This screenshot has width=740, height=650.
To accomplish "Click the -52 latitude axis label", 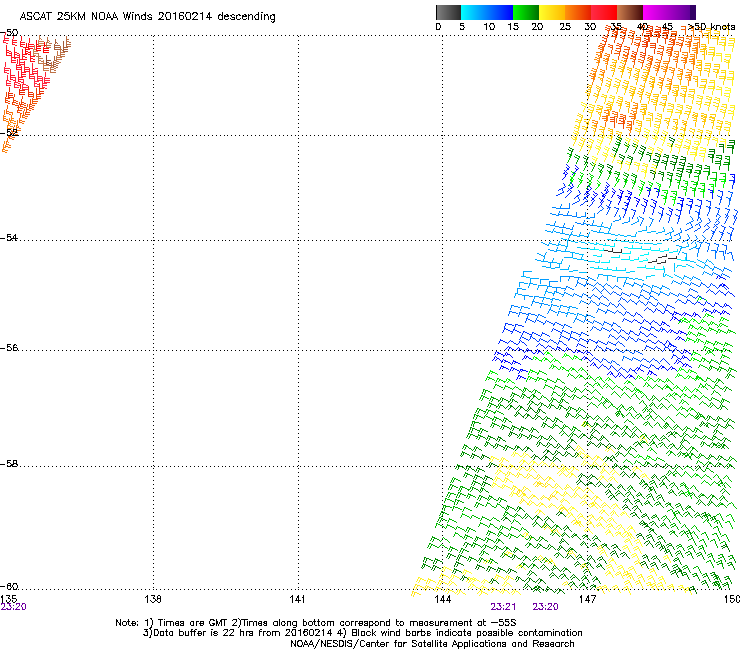I will pyautogui.click(x=9, y=133).
